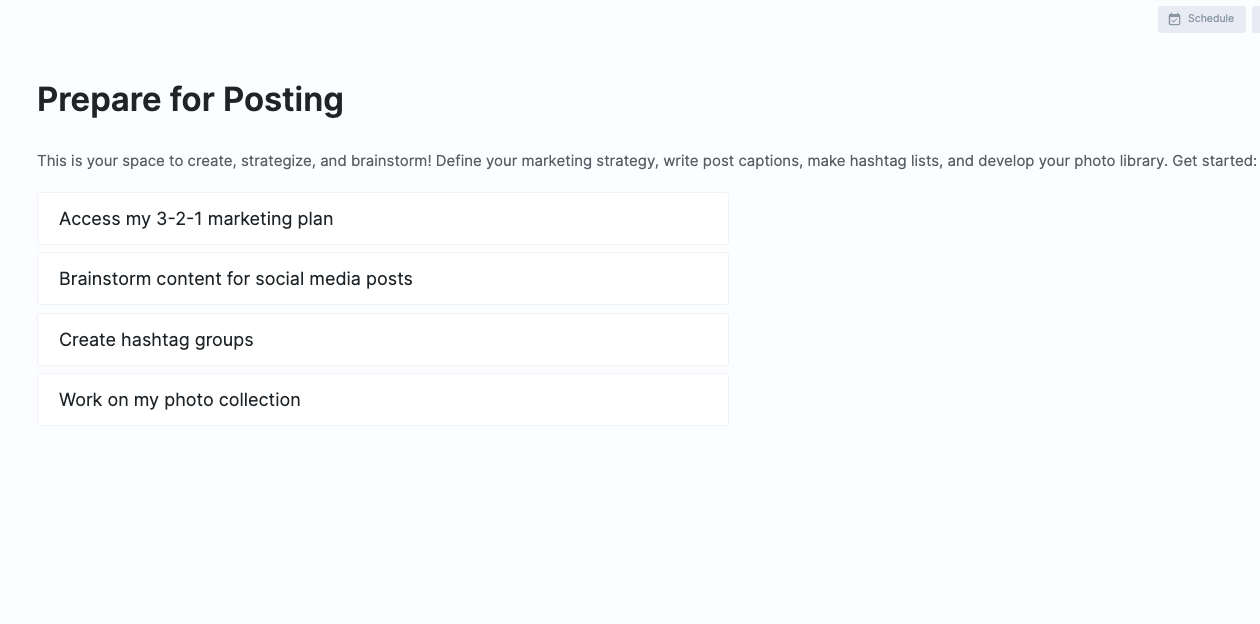Image resolution: width=1260 pixels, height=624 pixels.
Task: Open Access my 3-2-1 marketing plan
Action: (383, 218)
